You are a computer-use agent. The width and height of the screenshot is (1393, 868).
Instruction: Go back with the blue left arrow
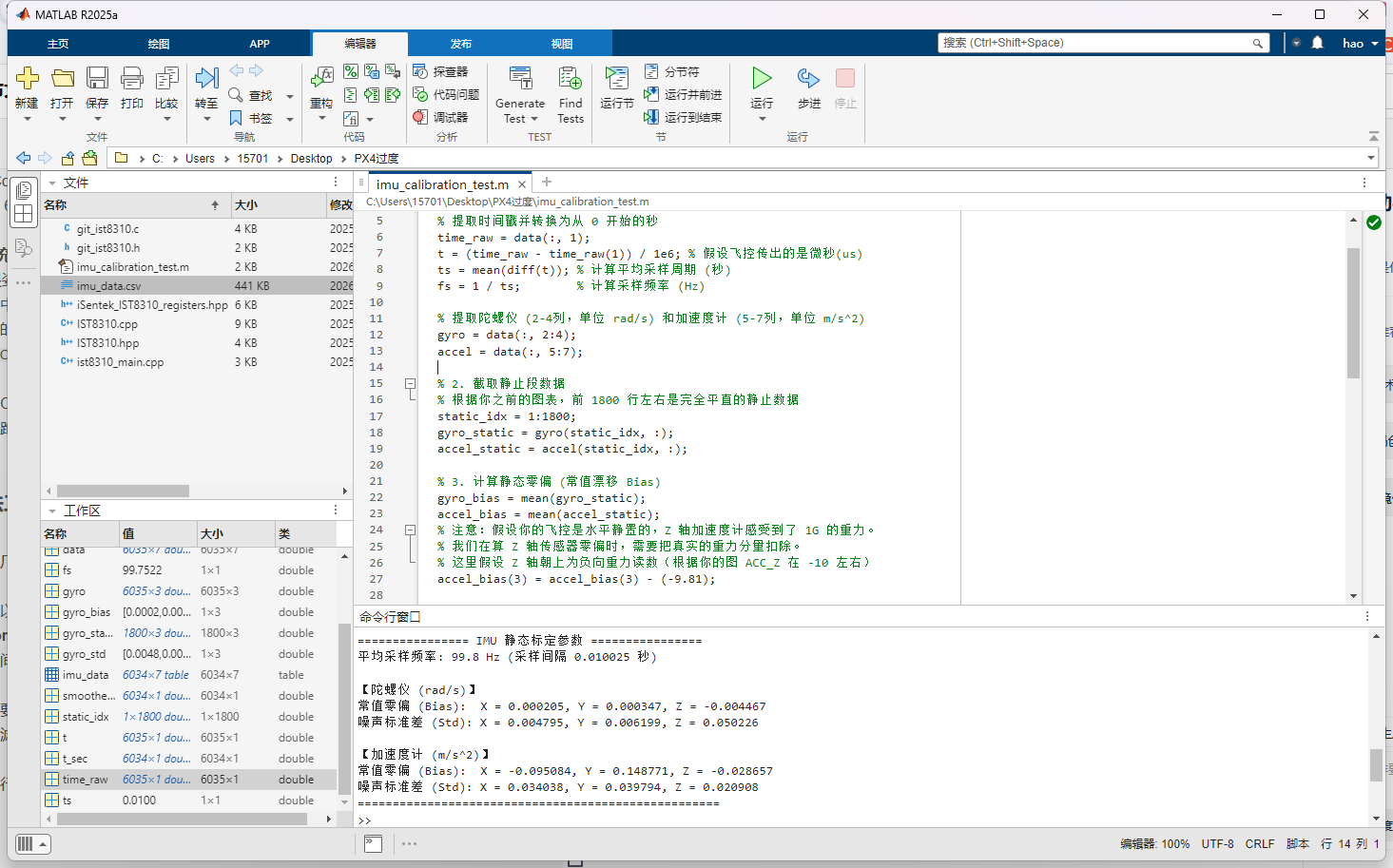point(24,158)
